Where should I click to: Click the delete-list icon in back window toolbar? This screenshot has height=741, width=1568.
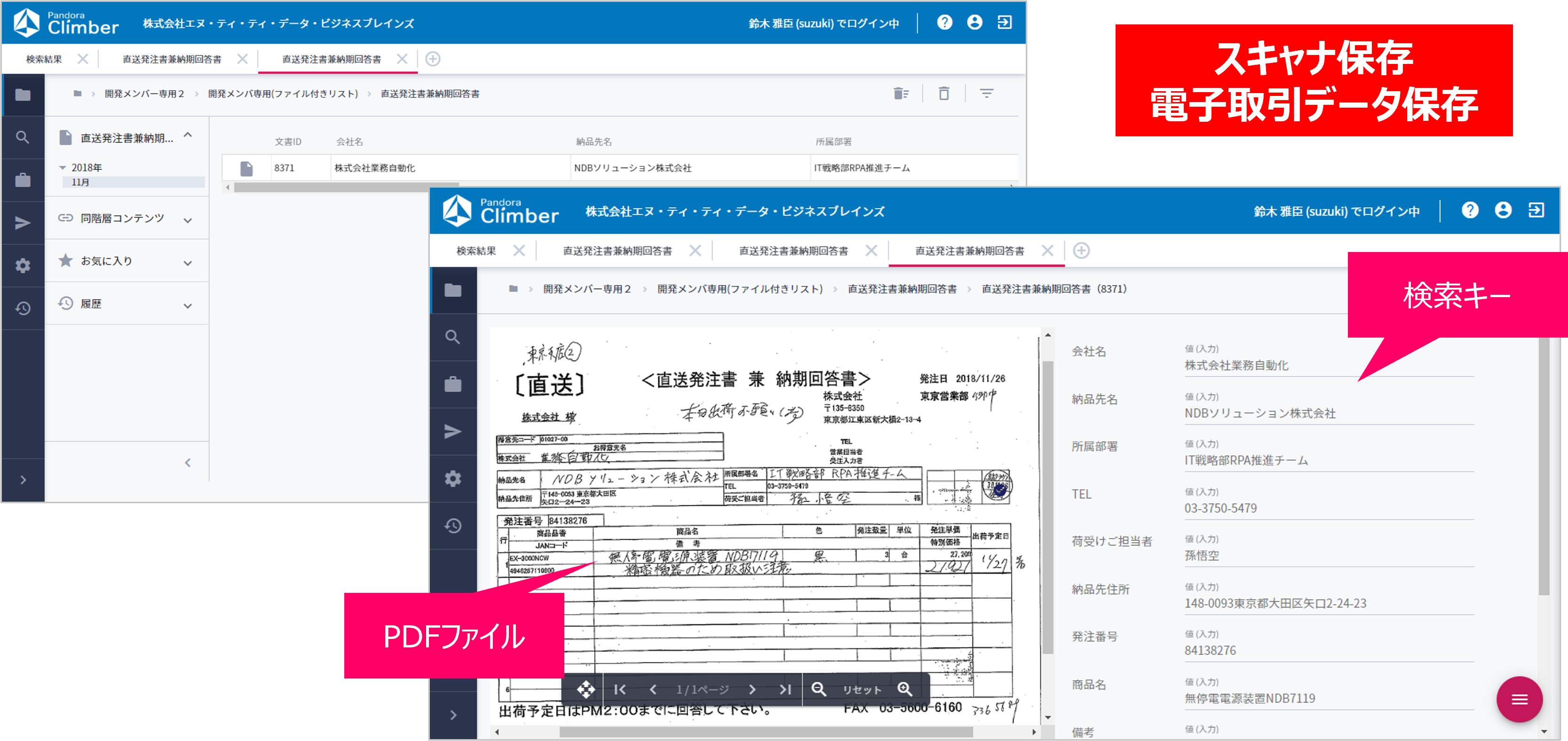click(901, 93)
